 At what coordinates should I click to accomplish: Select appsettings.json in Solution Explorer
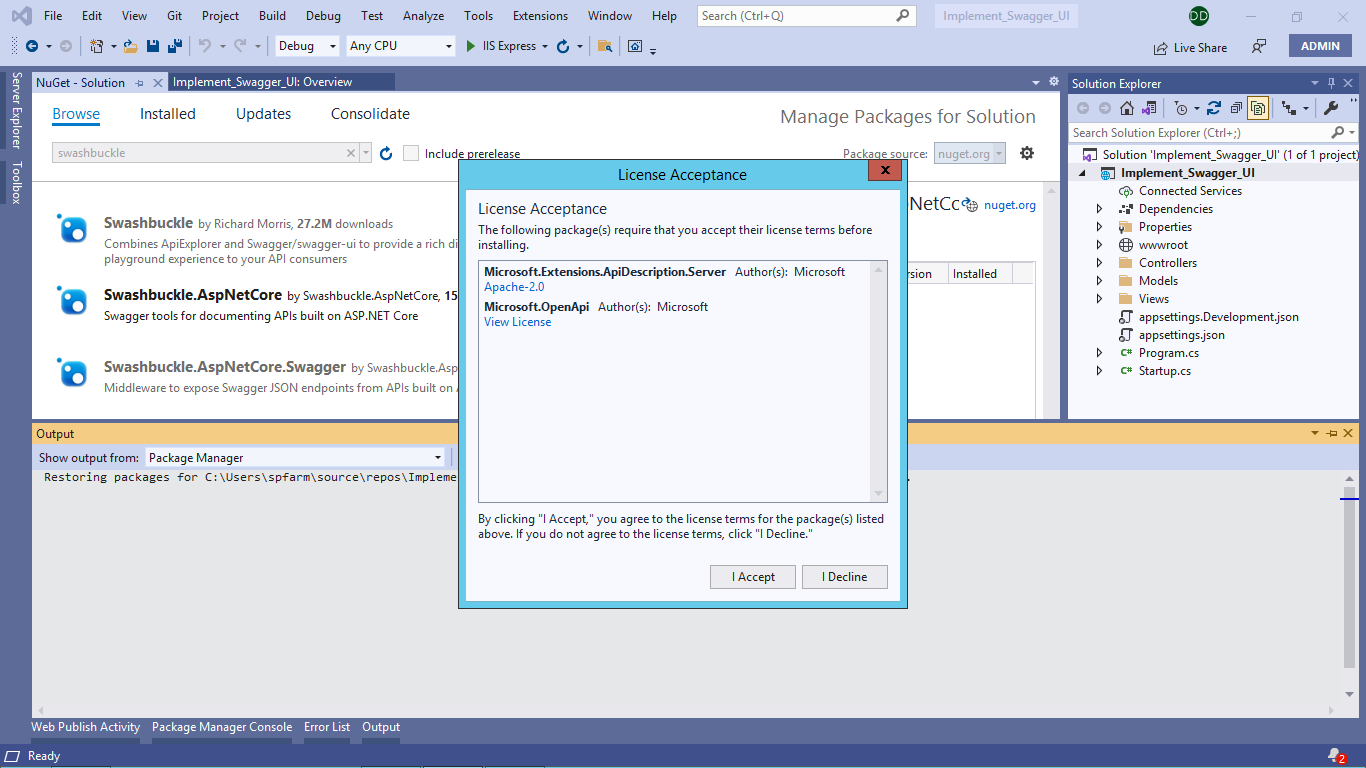tap(1181, 335)
